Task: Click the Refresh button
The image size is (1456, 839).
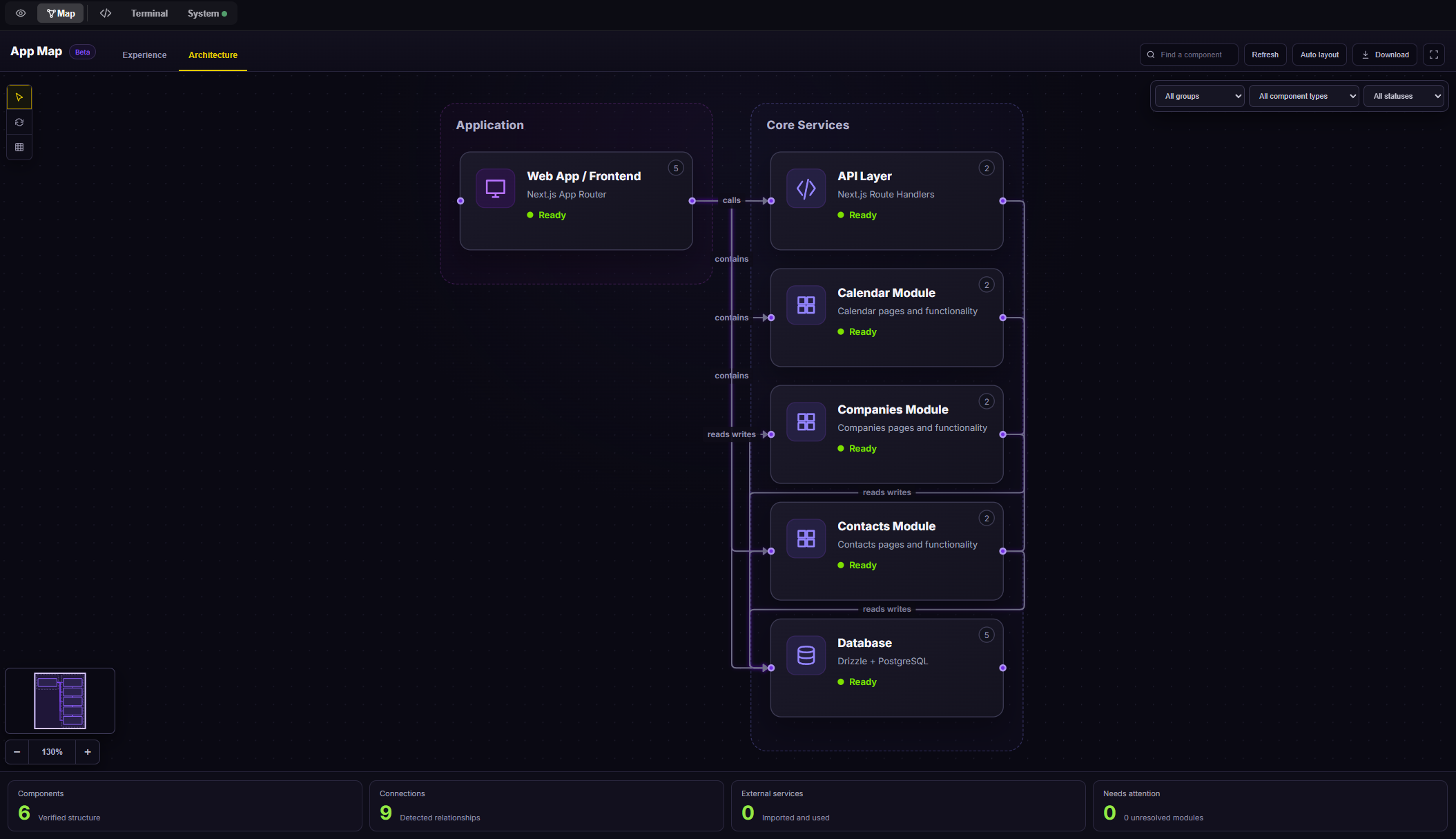Action: [x=1265, y=55]
